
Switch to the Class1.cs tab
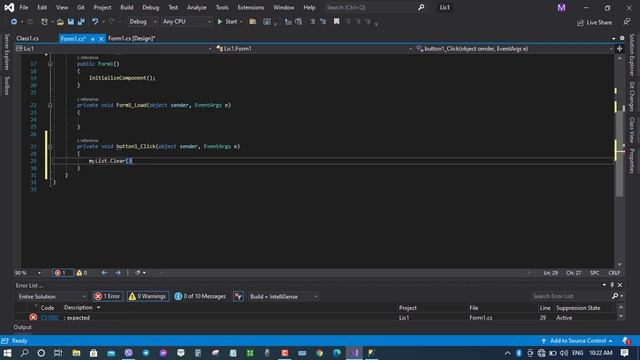28,38
